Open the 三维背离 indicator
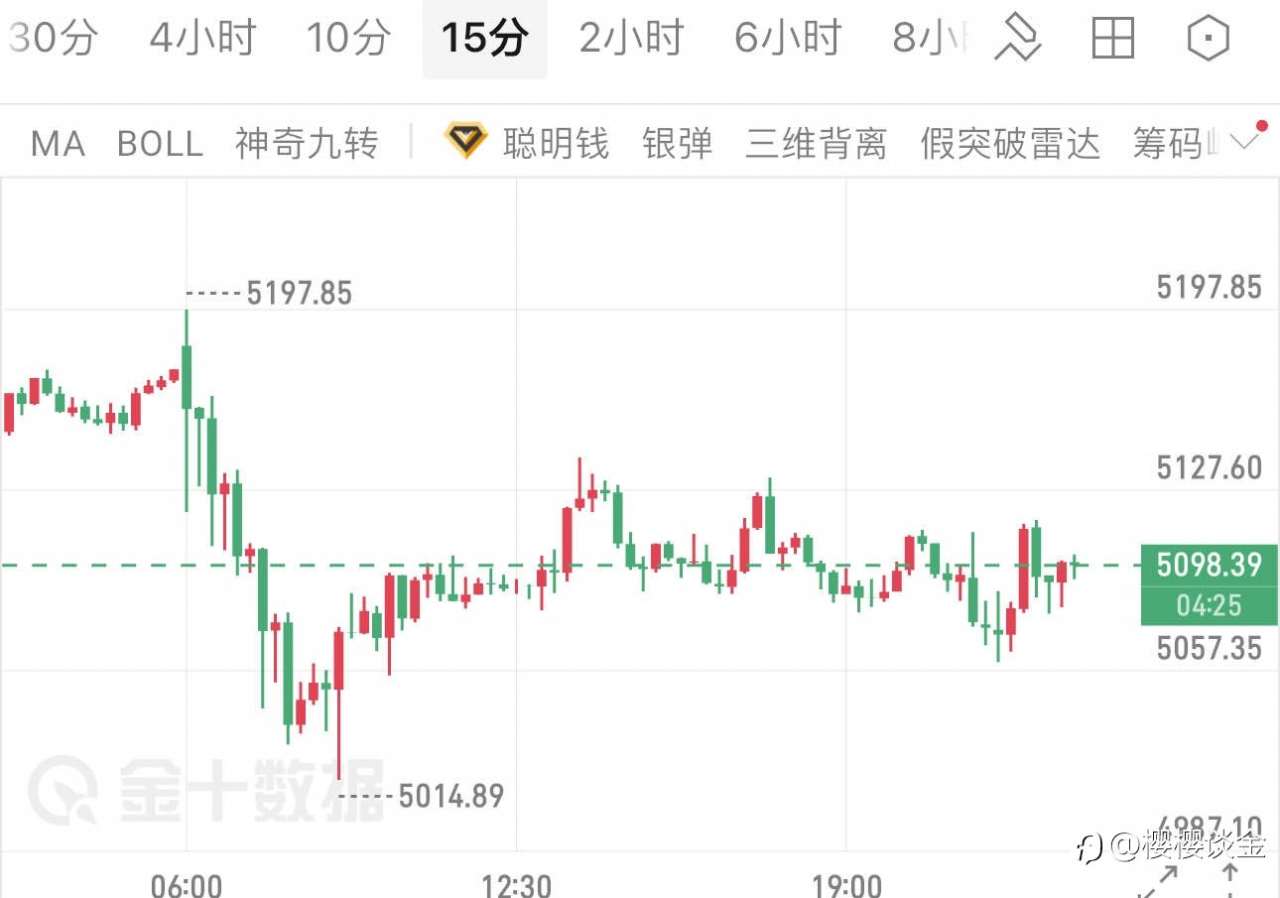Screen dimensions: 1280x898 (x=816, y=144)
